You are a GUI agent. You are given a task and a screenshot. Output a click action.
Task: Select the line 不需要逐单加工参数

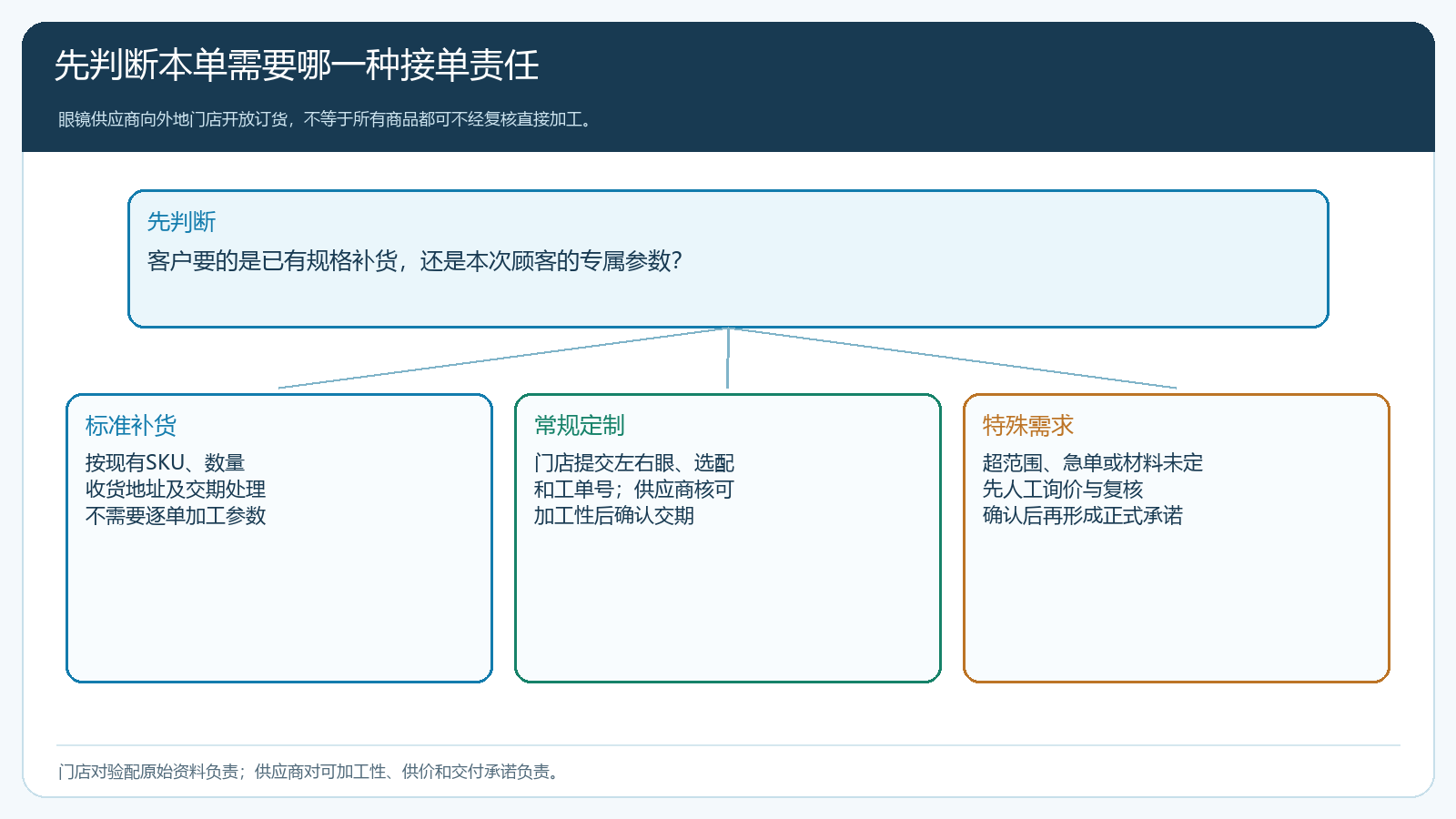[x=176, y=516]
